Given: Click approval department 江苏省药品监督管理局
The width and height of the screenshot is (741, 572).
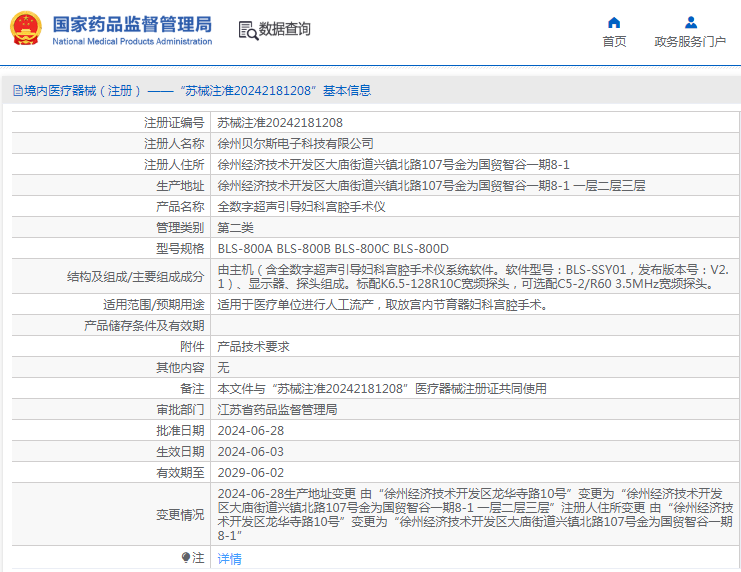Looking at the screenshot, I should pos(278,410).
